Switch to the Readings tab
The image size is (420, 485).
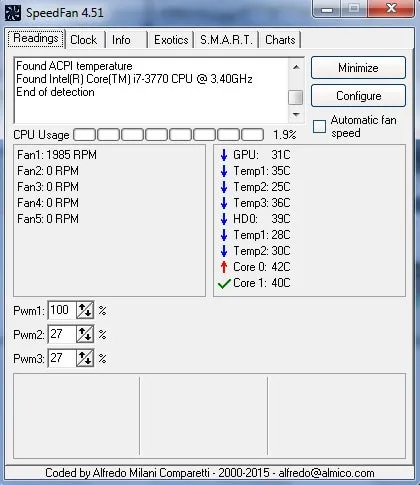point(36,39)
